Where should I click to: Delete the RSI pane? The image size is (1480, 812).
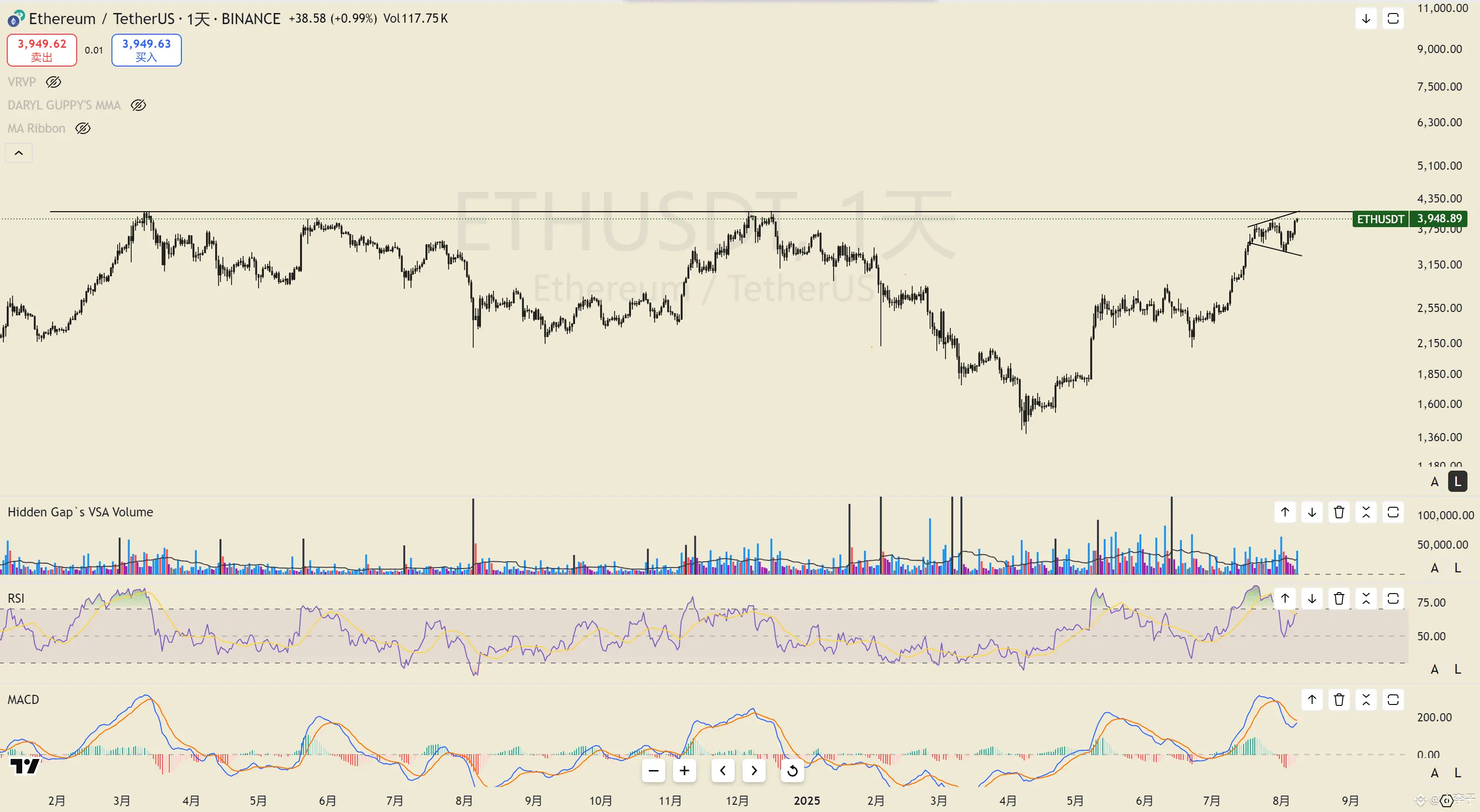pos(1339,598)
